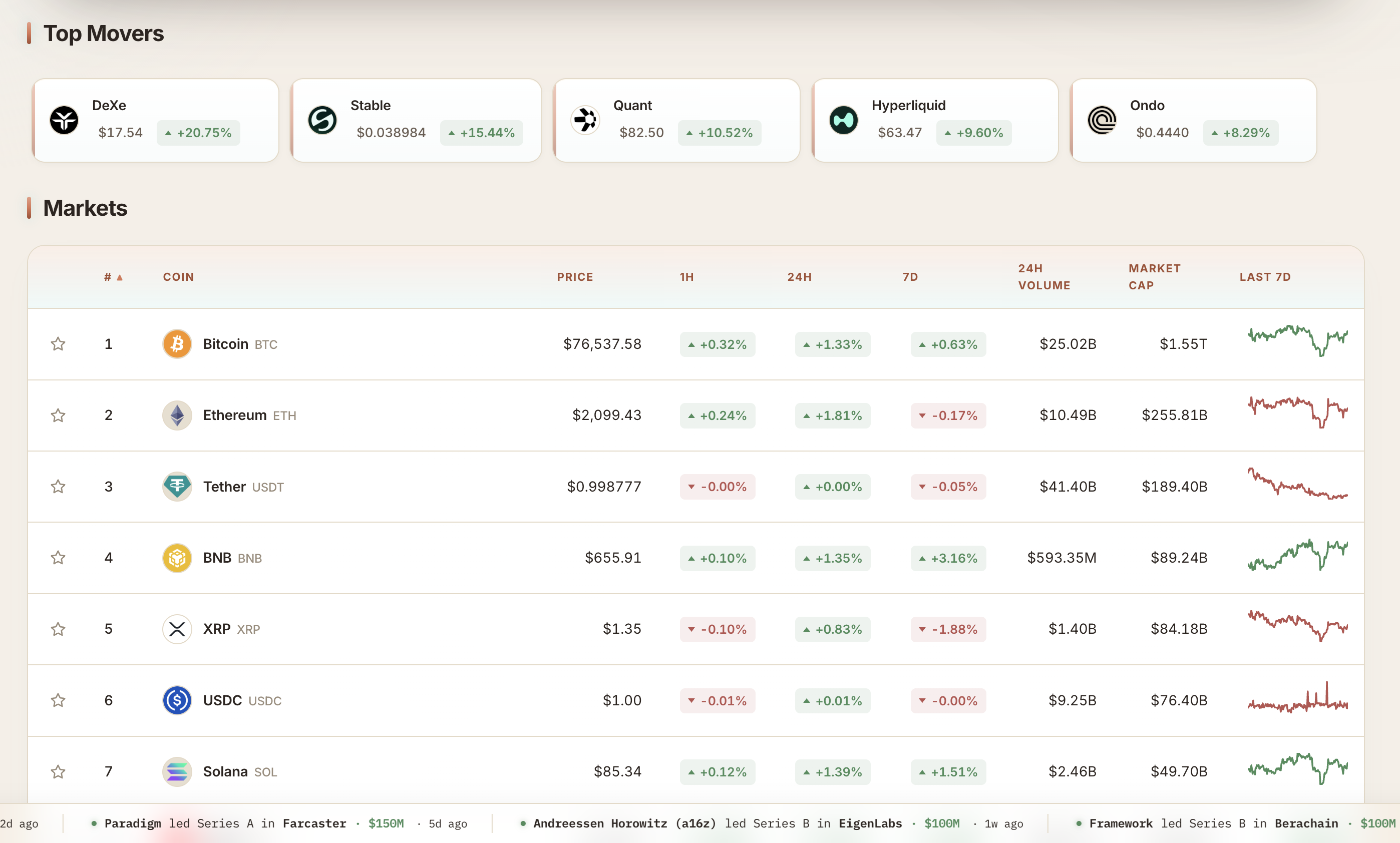This screenshot has width=1400, height=843.
Task: View Tether 7-day sparkline chart
Action: [x=1298, y=484]
